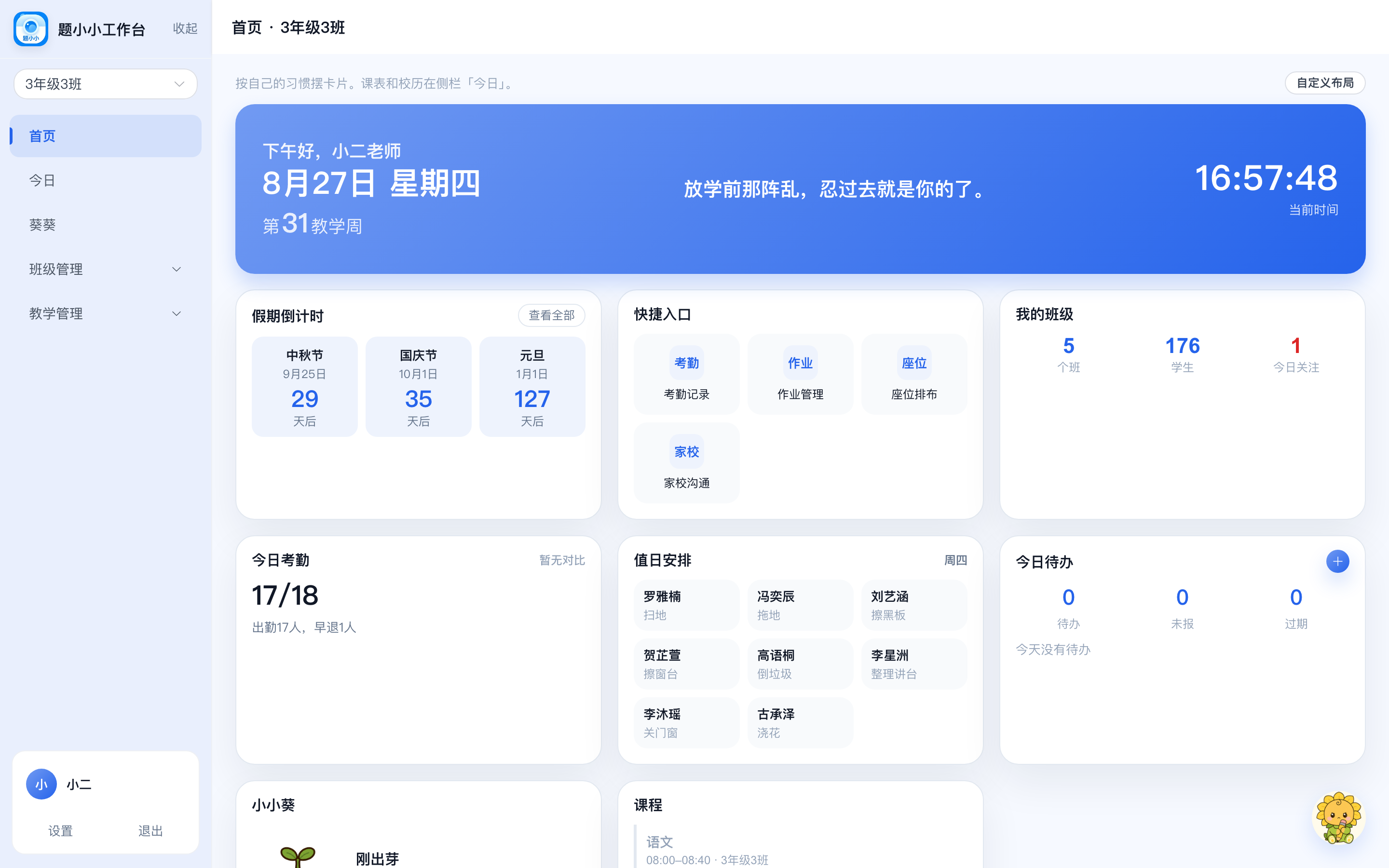Select duty entry 古承泽 浇花
The width and height of the screenshot is (1389, 868).
800,723
